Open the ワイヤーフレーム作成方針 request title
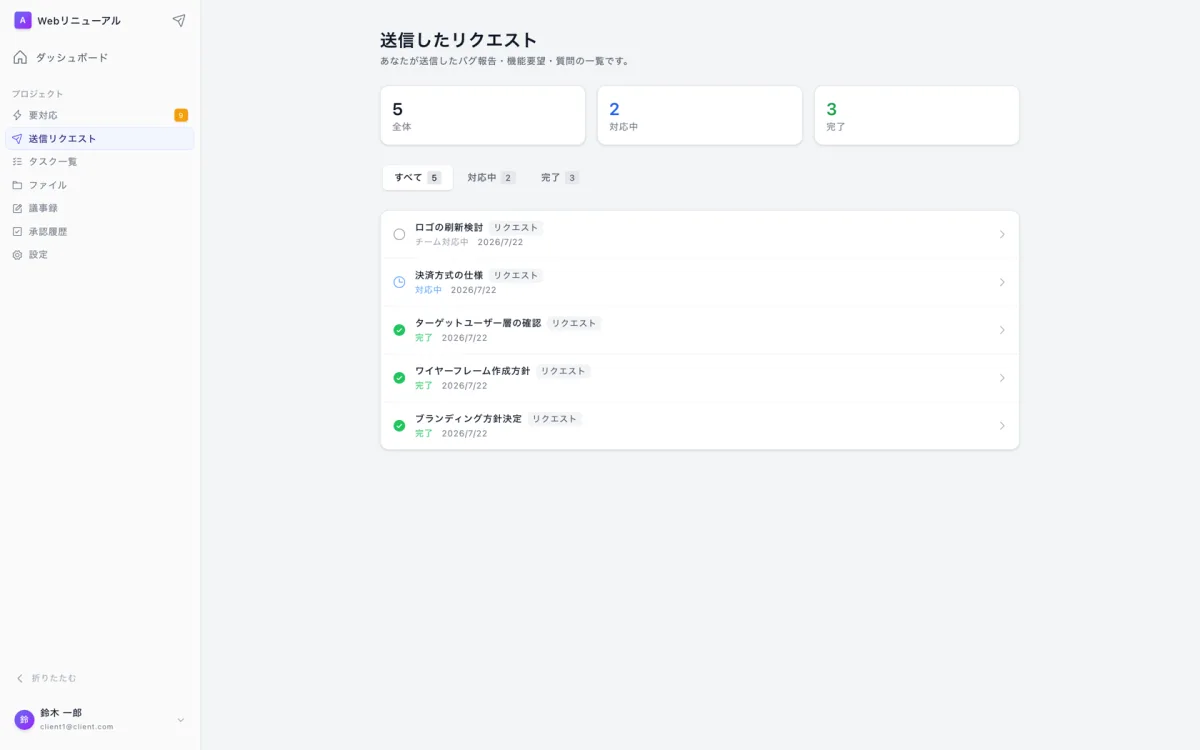This screenshot has height=750, width=1200. coord(472,371)
